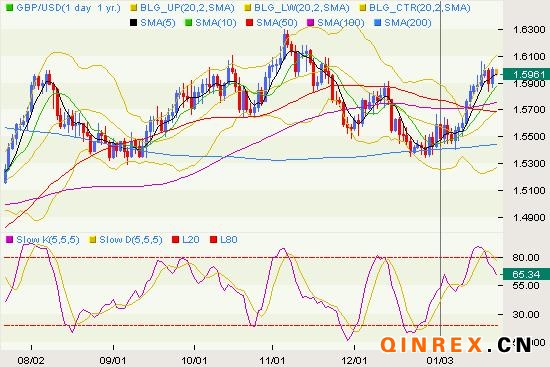Click the red SMA(50) legend square
550x367 pixels.
[x=249, y=23]
